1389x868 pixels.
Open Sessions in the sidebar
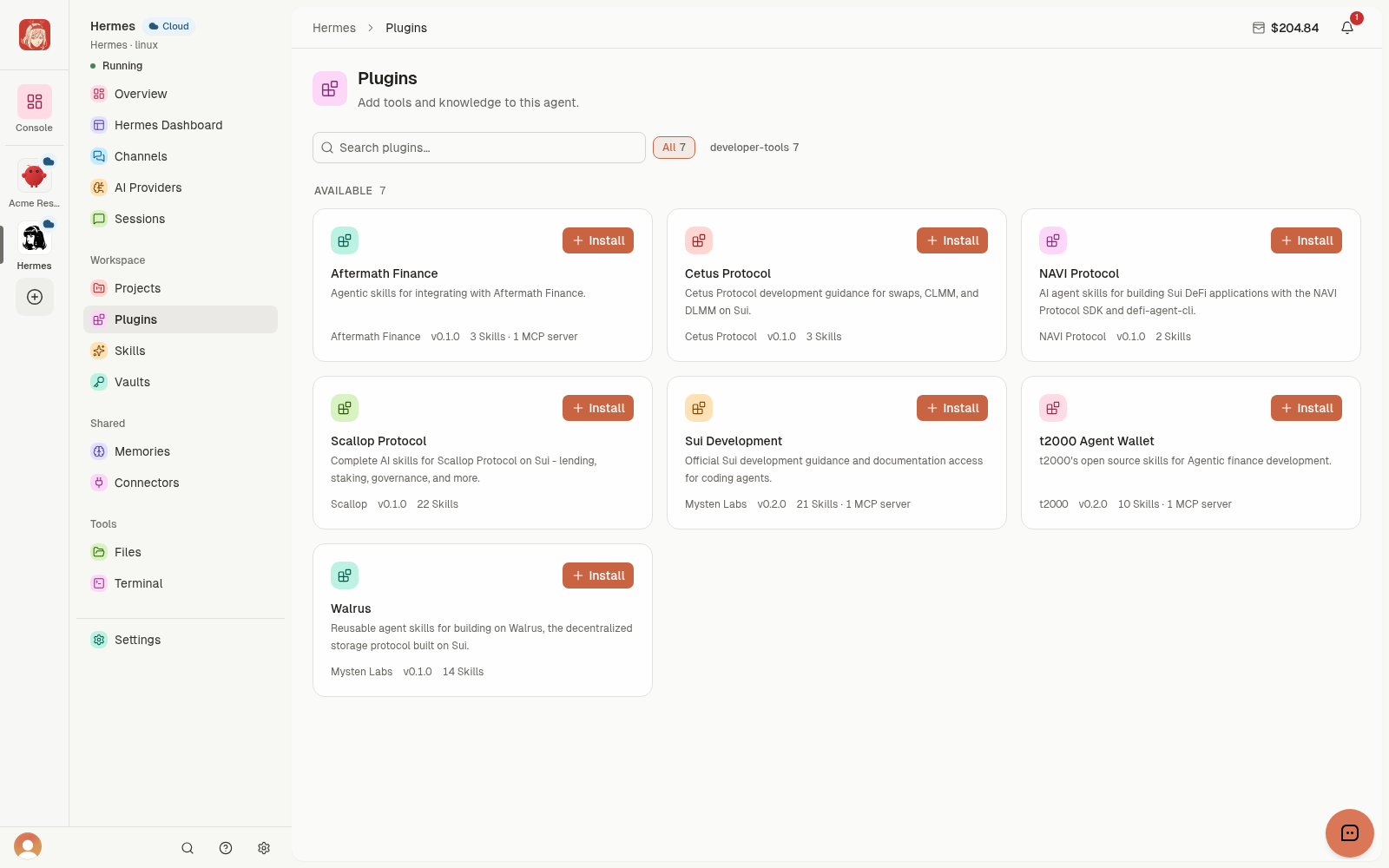[181, 219]
